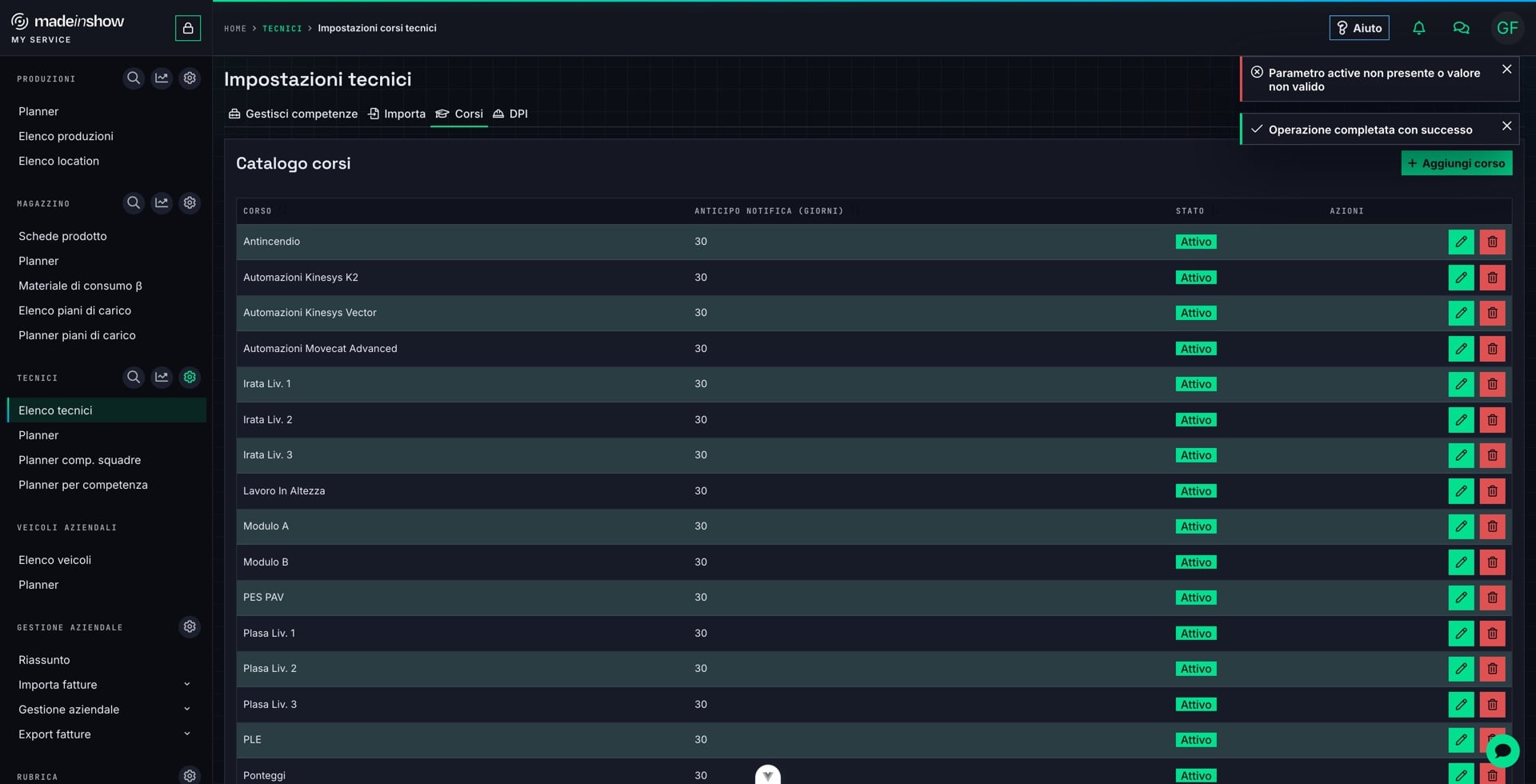Edit the Plasa Liv. 3 course
This screenshot has width=1536, height=784.
pos(1461,705)
